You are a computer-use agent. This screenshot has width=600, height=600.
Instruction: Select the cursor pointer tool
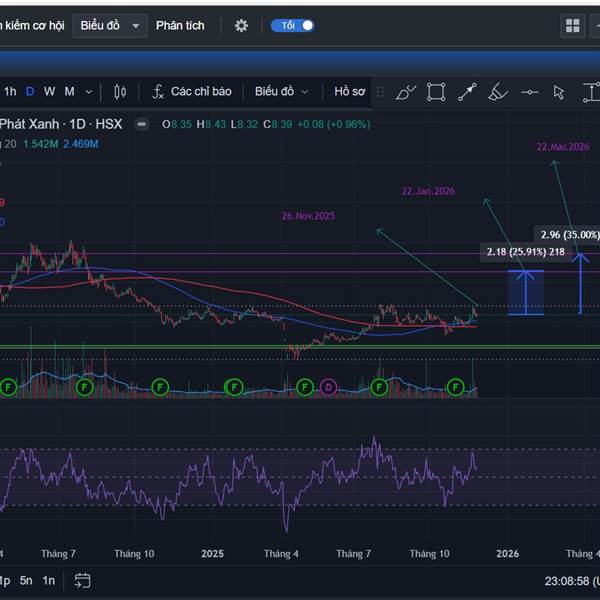pyautogui.click(x=559, y=92)
